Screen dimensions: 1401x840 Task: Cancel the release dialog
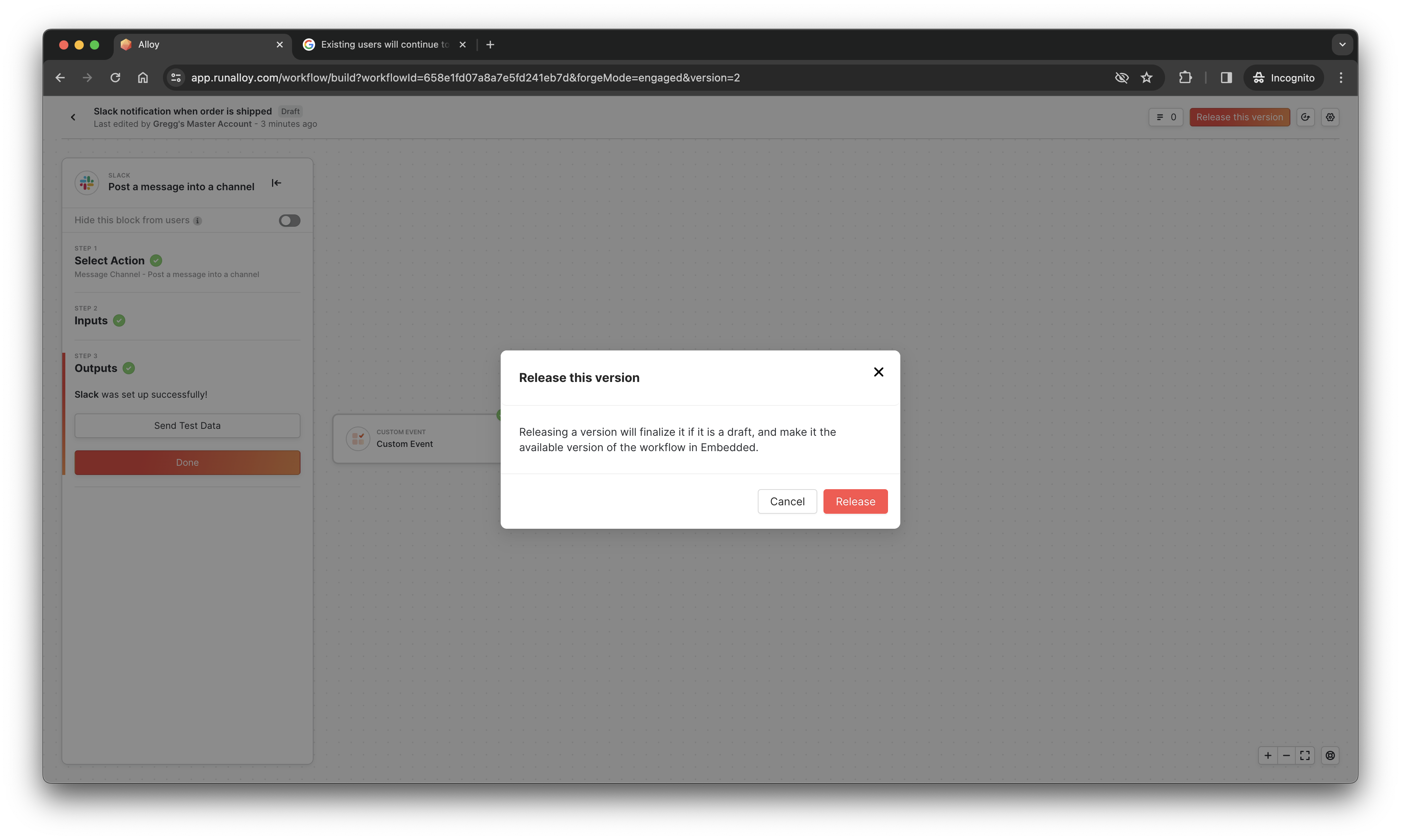(x=787, y=501)
